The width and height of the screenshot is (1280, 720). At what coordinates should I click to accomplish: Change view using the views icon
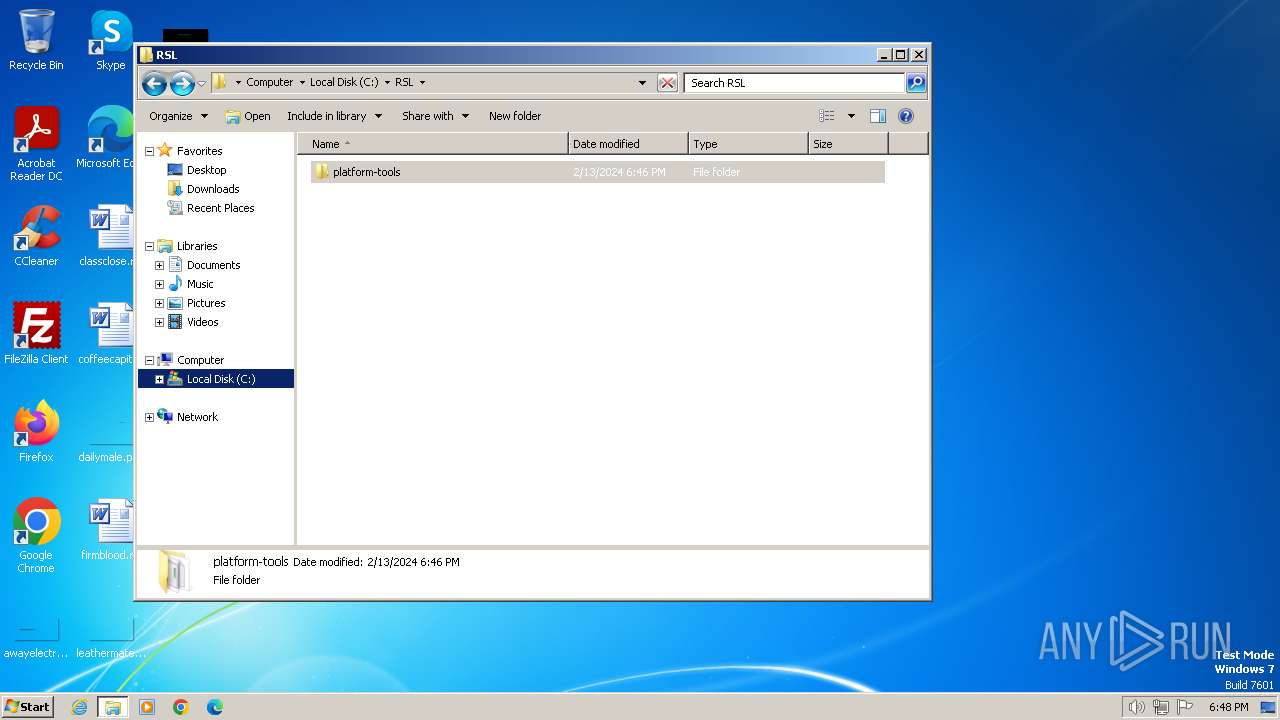click(x=827, y=116)
